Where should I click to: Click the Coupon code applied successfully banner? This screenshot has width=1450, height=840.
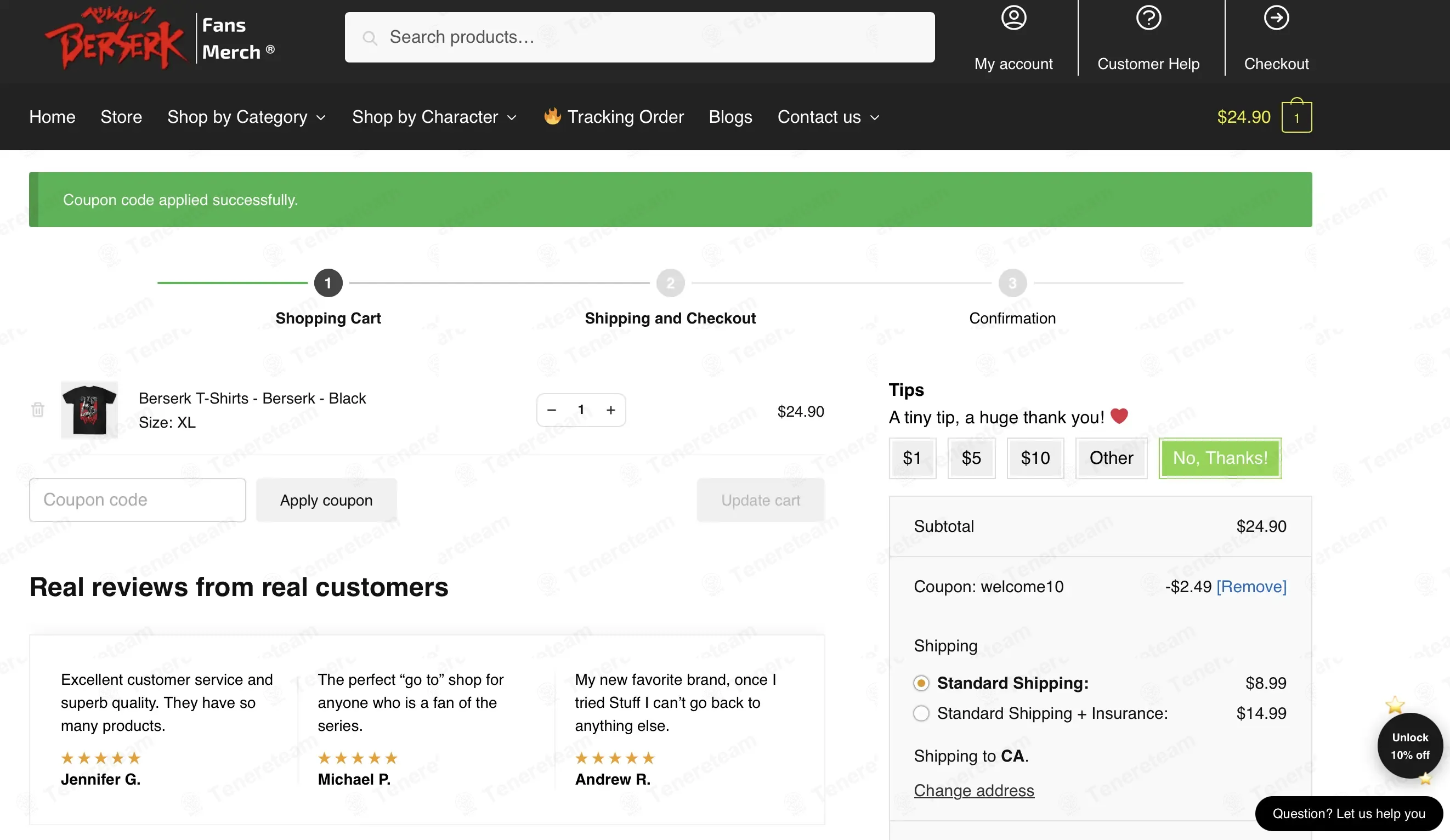point(670,200)
